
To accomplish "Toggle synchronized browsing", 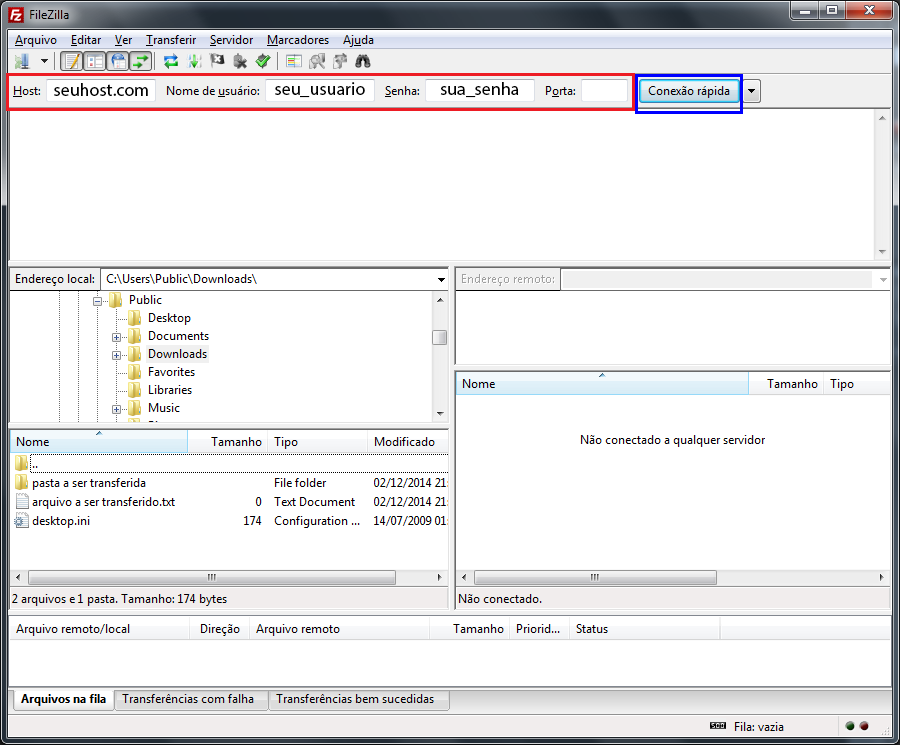I will 340,61.
